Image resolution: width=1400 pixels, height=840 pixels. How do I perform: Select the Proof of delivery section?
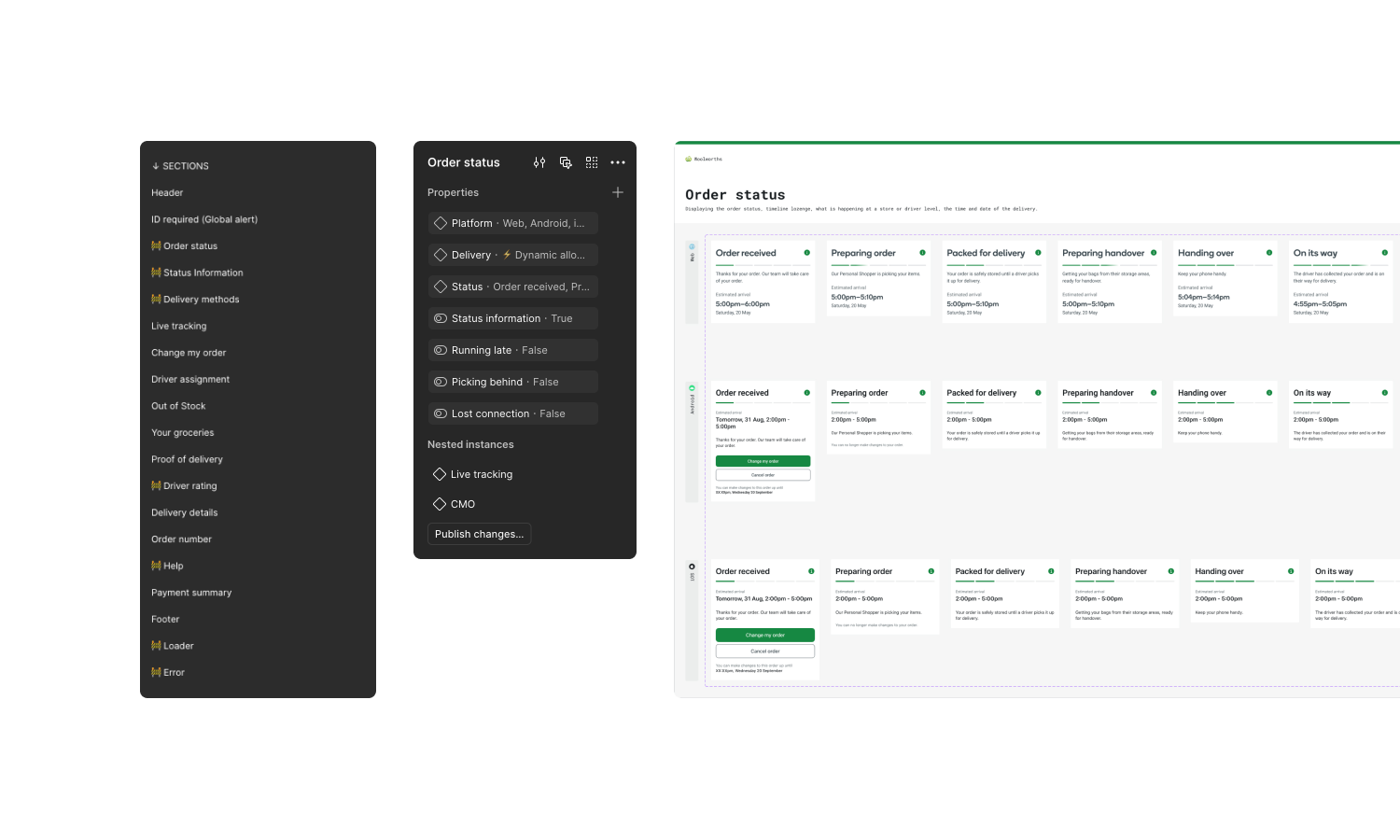(187, 459)
